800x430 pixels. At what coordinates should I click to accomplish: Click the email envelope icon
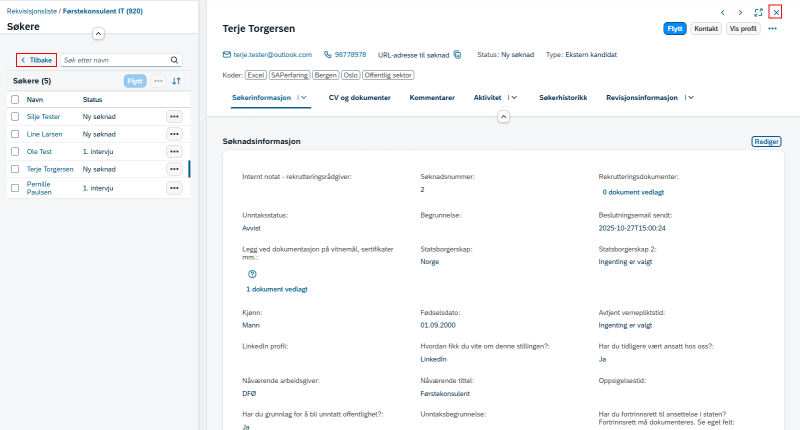tap(227, 55)
